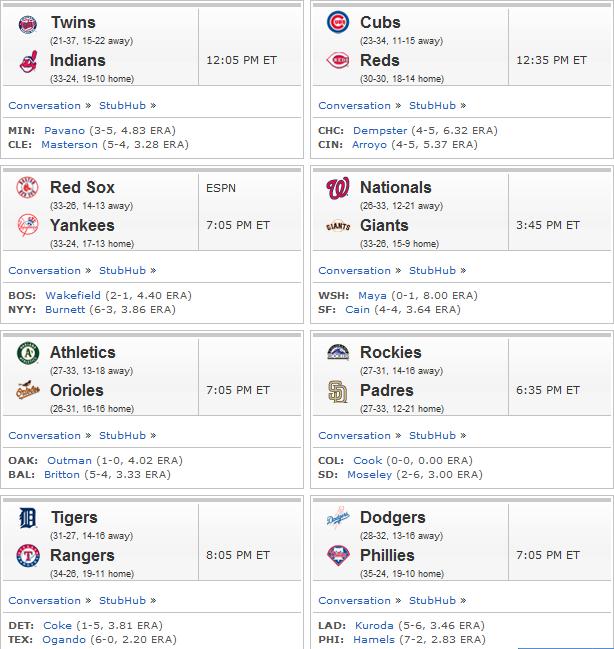Select pitcher Hamels' name link
Viewport: 614px width, 649px height.
tap(374, 639)
